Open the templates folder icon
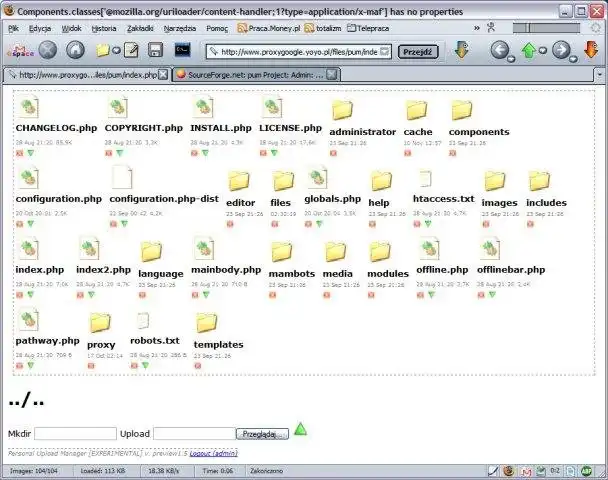Viewport: 608px width, 480px height. coord(206,323)
